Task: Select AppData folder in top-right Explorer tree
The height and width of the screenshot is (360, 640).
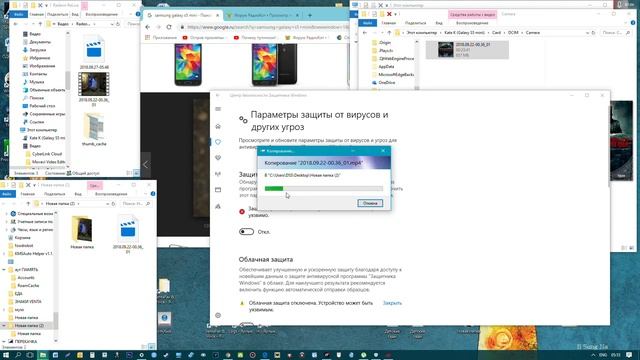Action: pyautogui.click(x=383, y=67)
